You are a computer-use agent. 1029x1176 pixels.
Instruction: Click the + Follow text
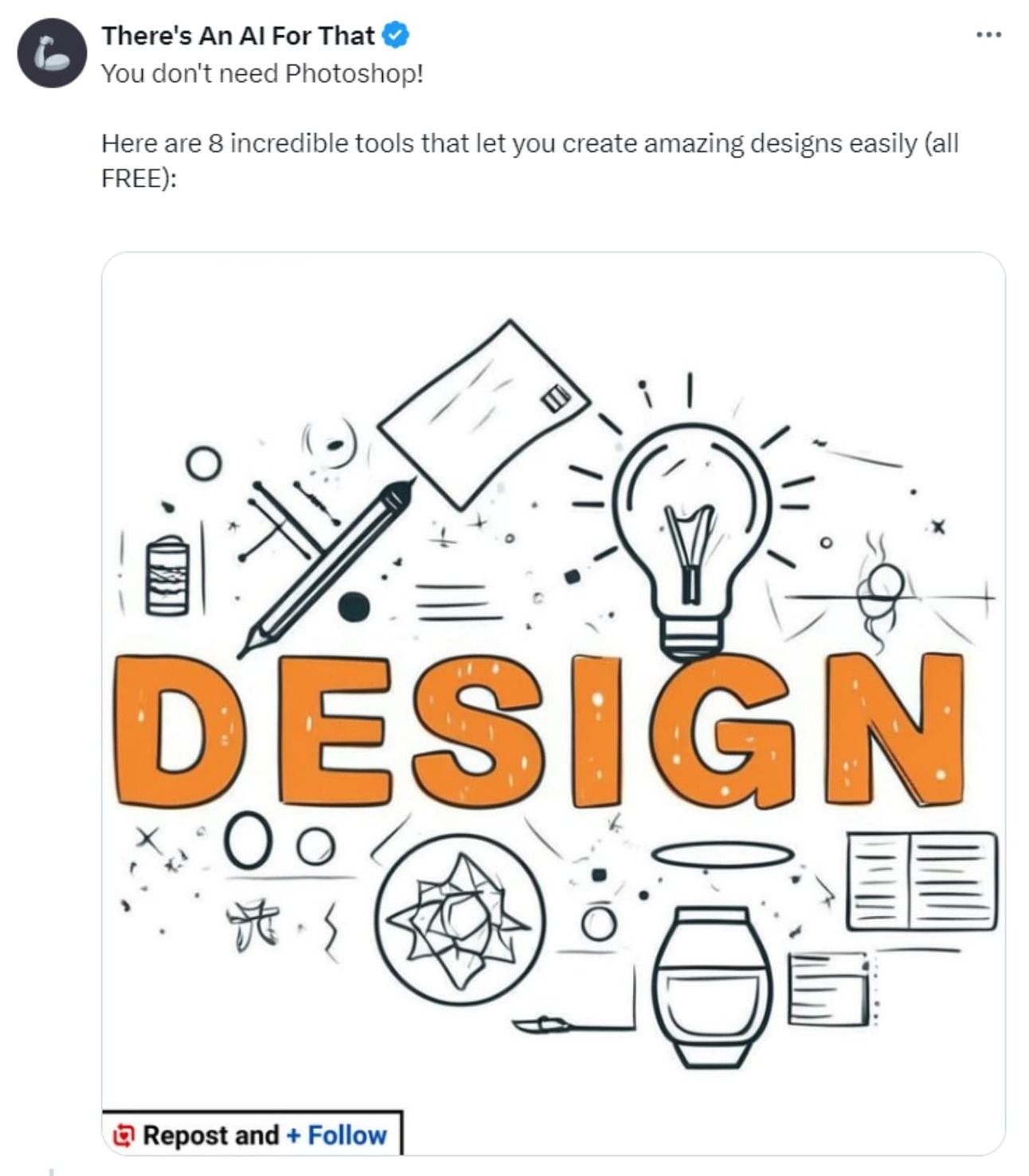click(x=336, y=1135)
